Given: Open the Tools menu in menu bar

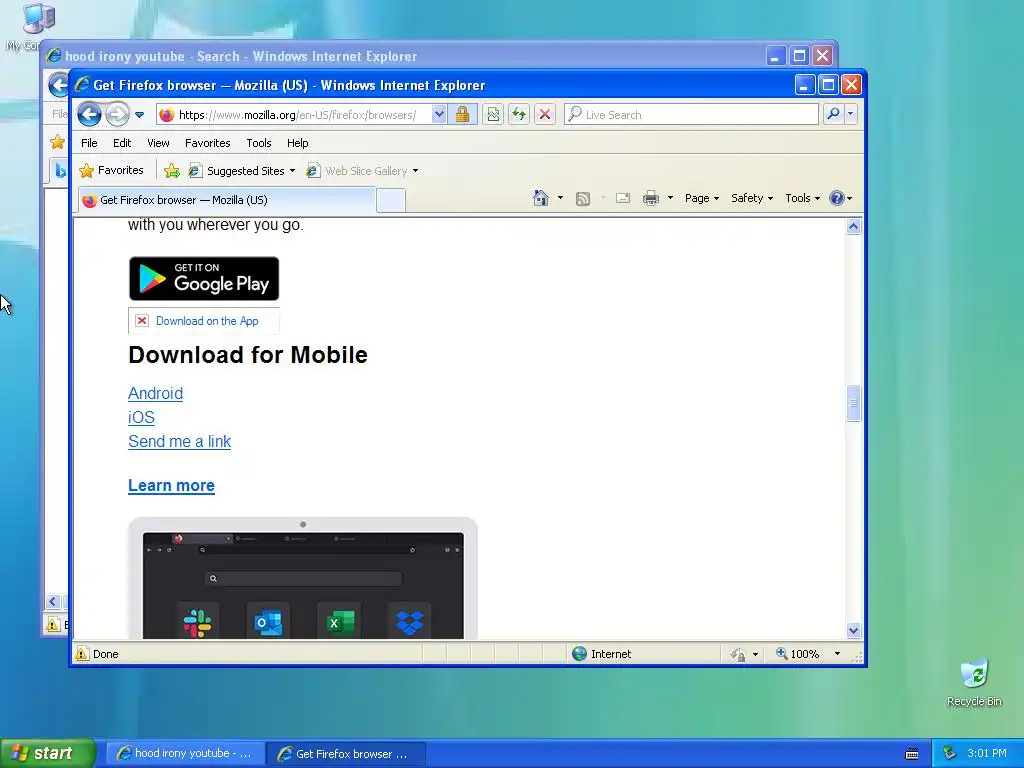Looking at the screenshot, I should (x=259, y=143).
